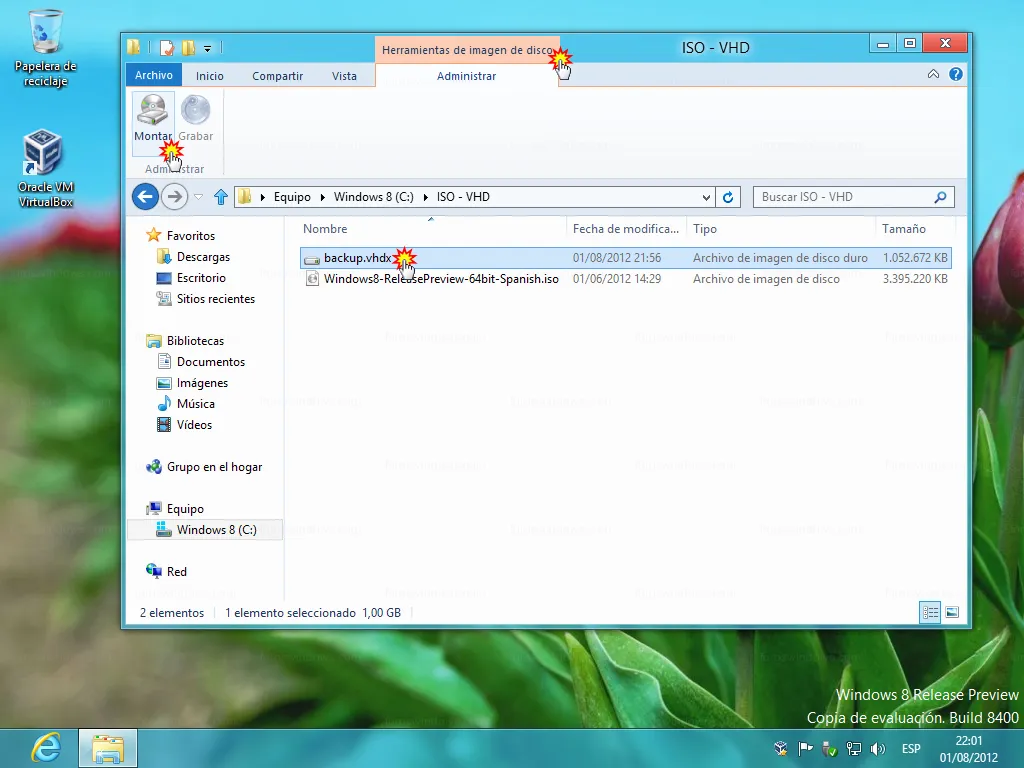Select the Oracle VM VirtualBox desktop shortcut

(x=46, y=168)
